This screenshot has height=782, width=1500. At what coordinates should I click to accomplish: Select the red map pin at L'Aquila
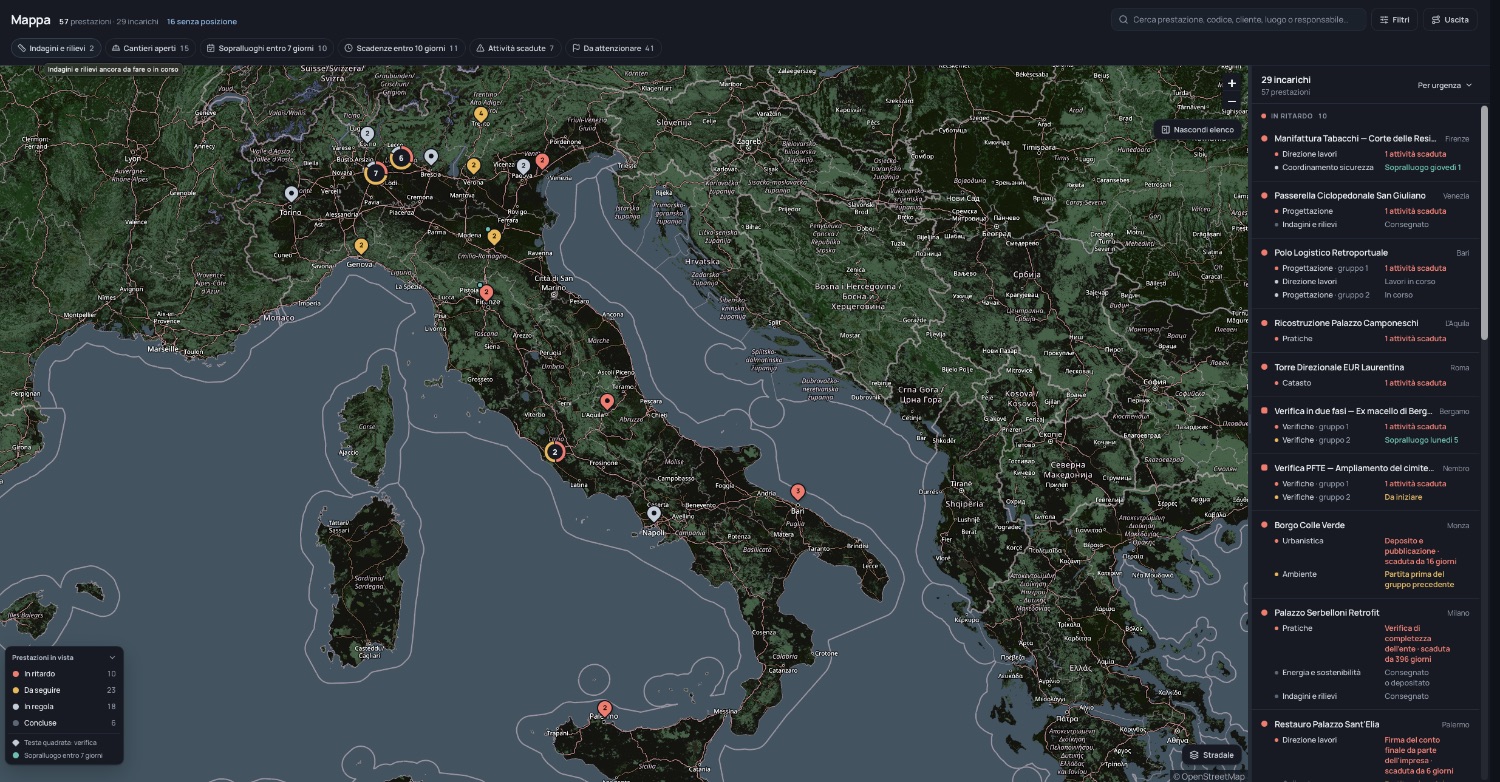[607, 402]
